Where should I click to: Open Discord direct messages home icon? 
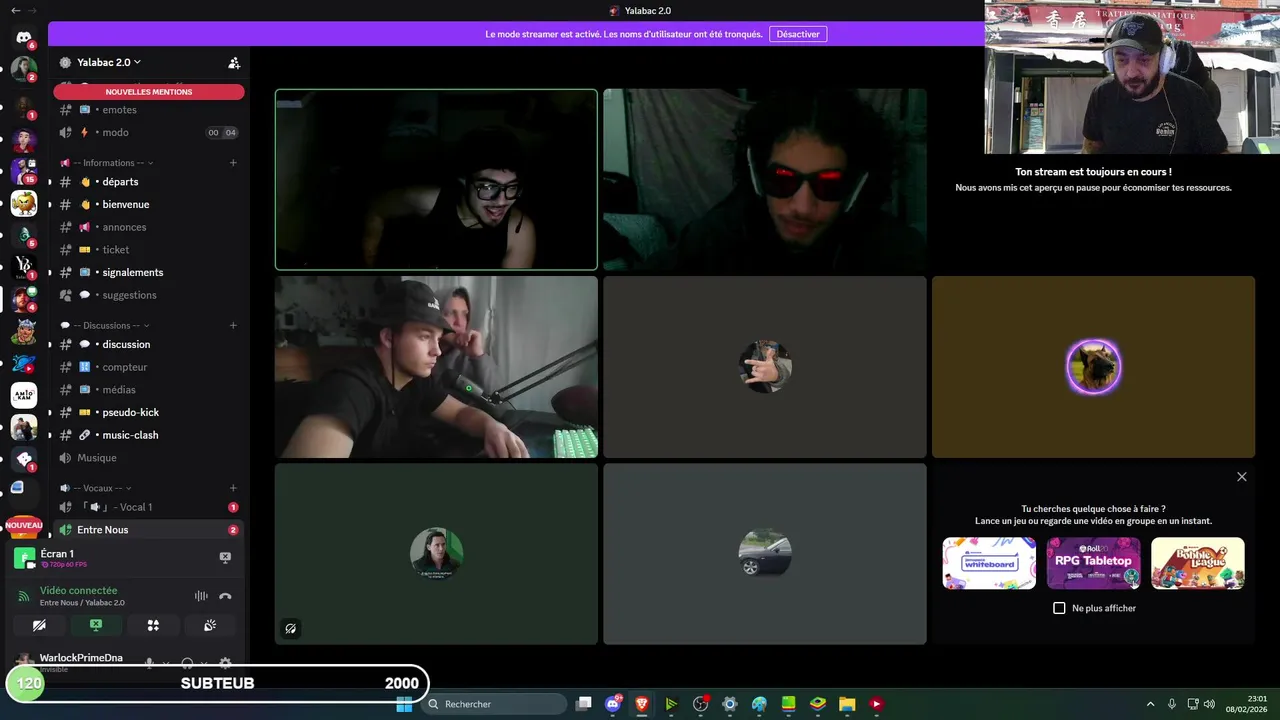click(24, 38)
